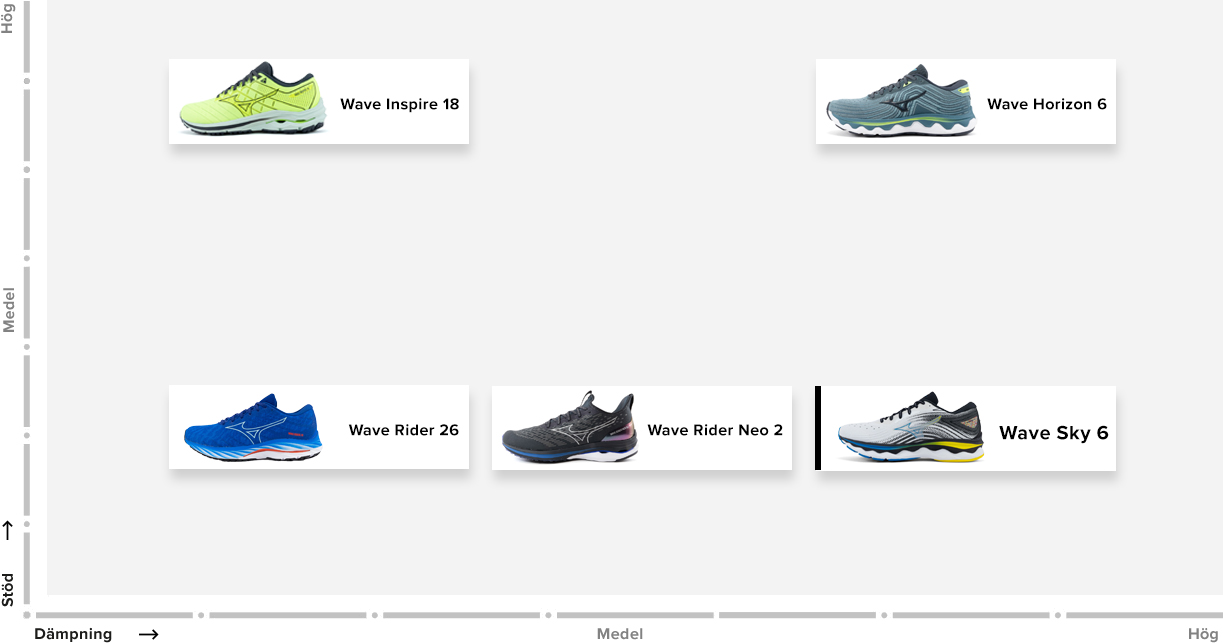Screen dimensions: 1223x643
Task: Click the upward arrow above Stöd
Action: tap(8, 531)
